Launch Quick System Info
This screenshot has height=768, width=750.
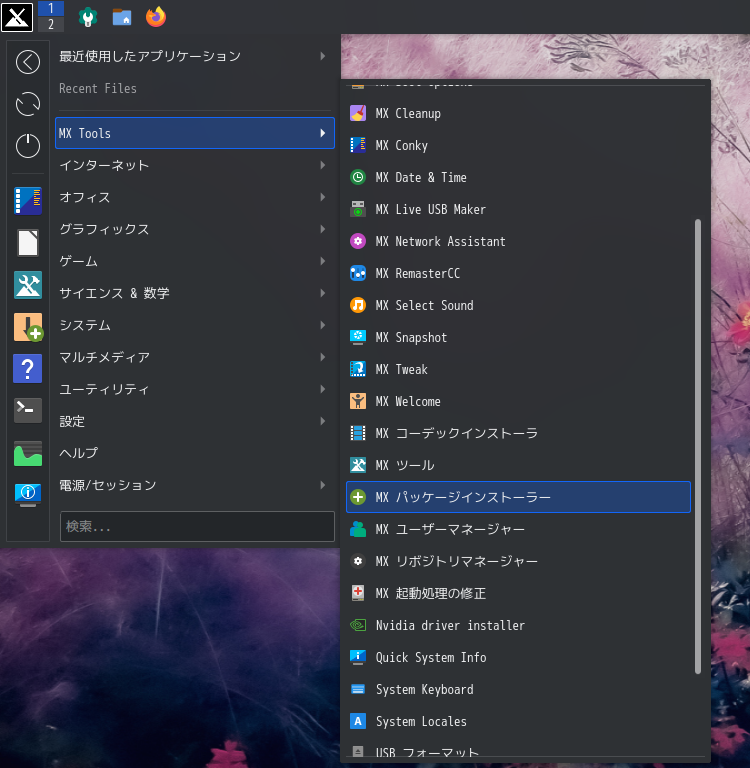coord(518,657)
